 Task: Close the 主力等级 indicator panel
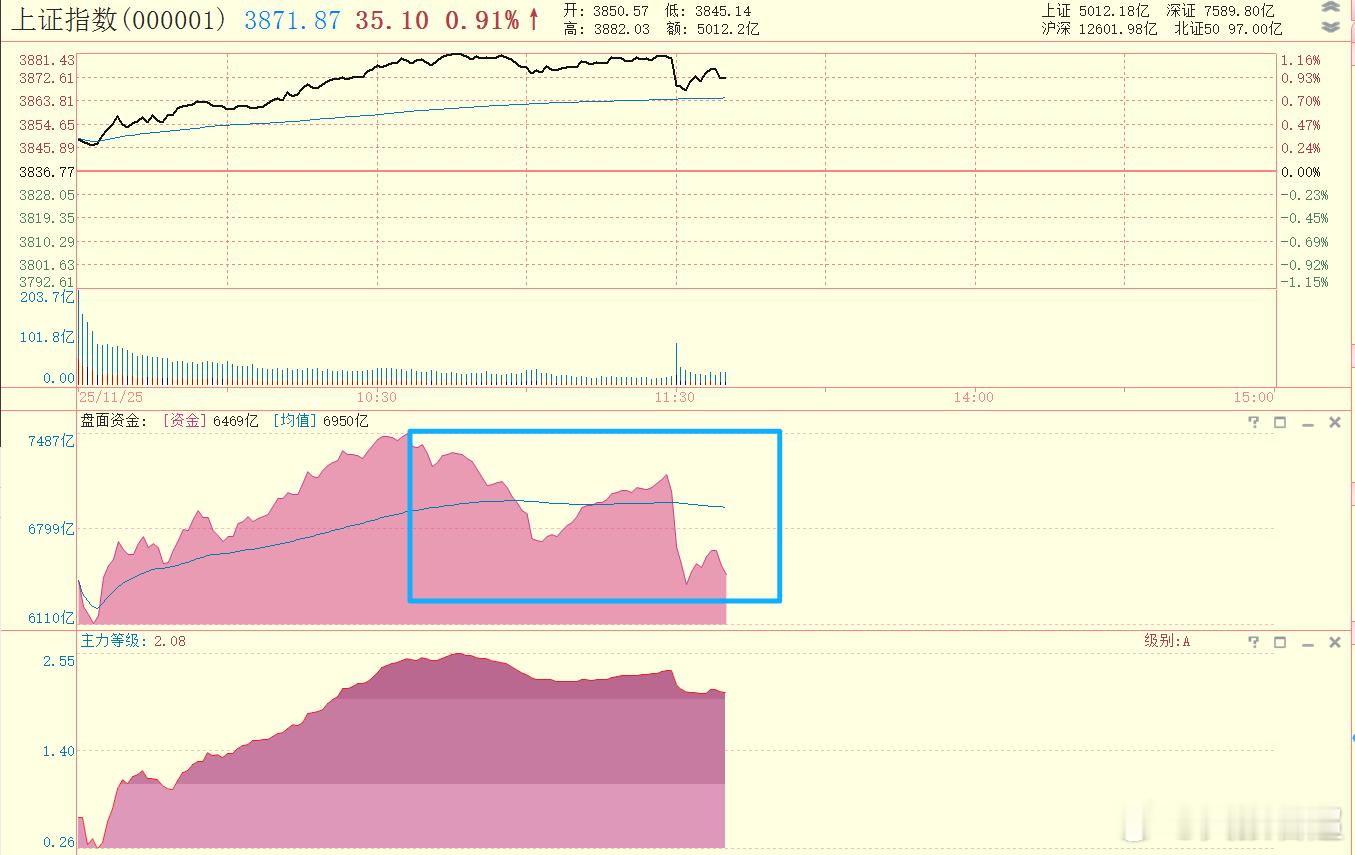1334,642
